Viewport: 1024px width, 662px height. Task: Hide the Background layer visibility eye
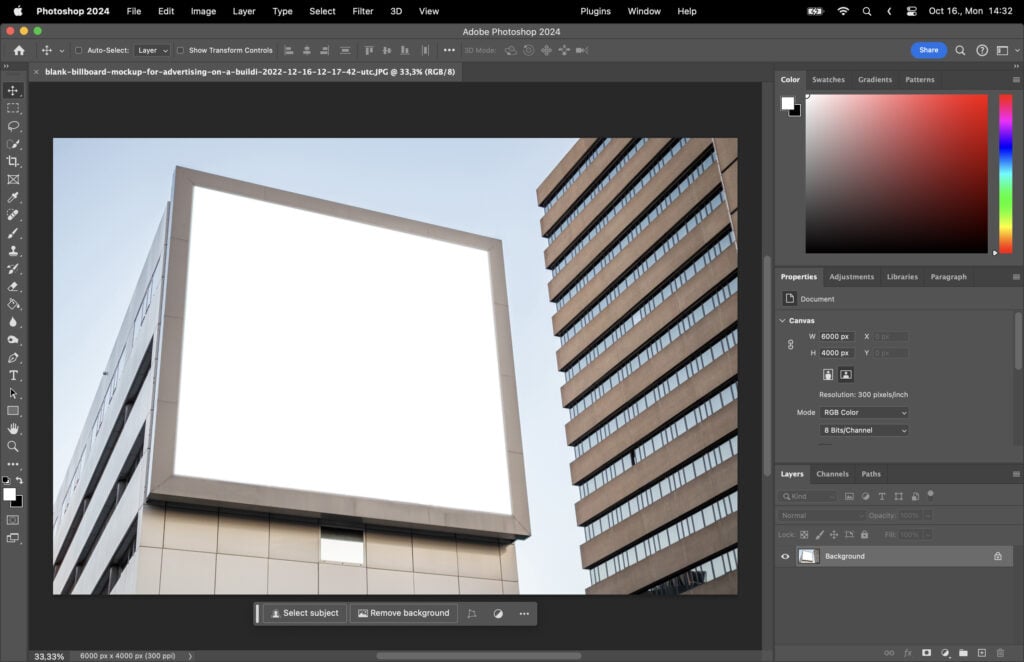pyautogui.click(x=784, y=557)
